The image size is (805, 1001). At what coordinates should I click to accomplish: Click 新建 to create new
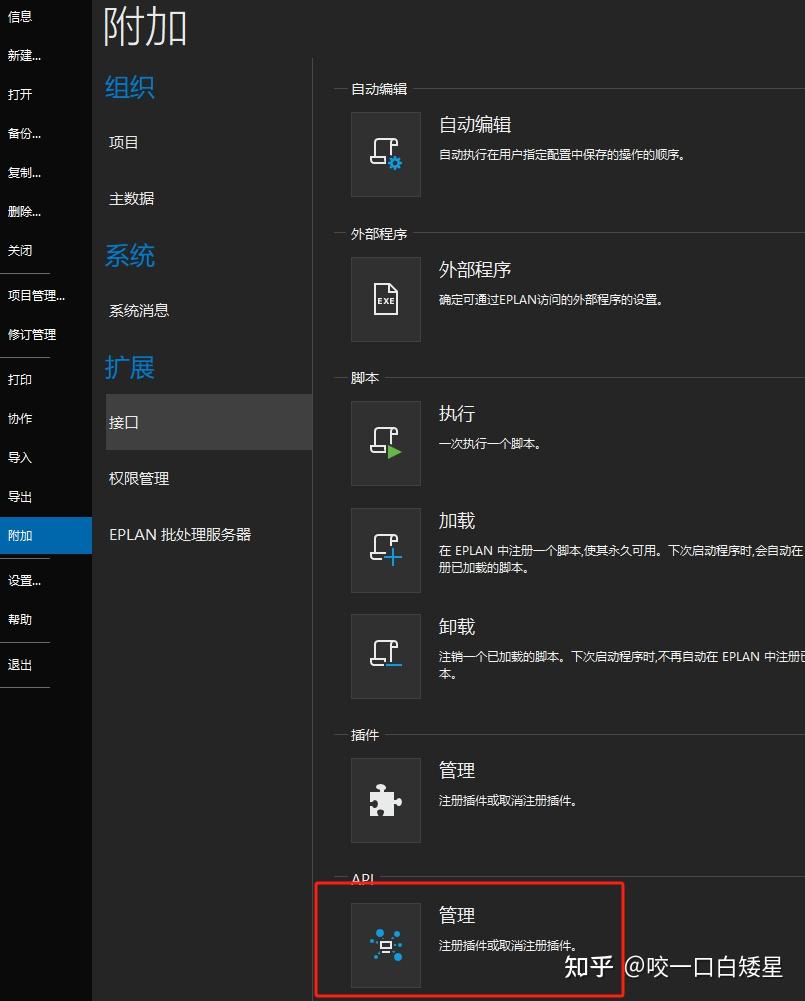tap(25, 55)
